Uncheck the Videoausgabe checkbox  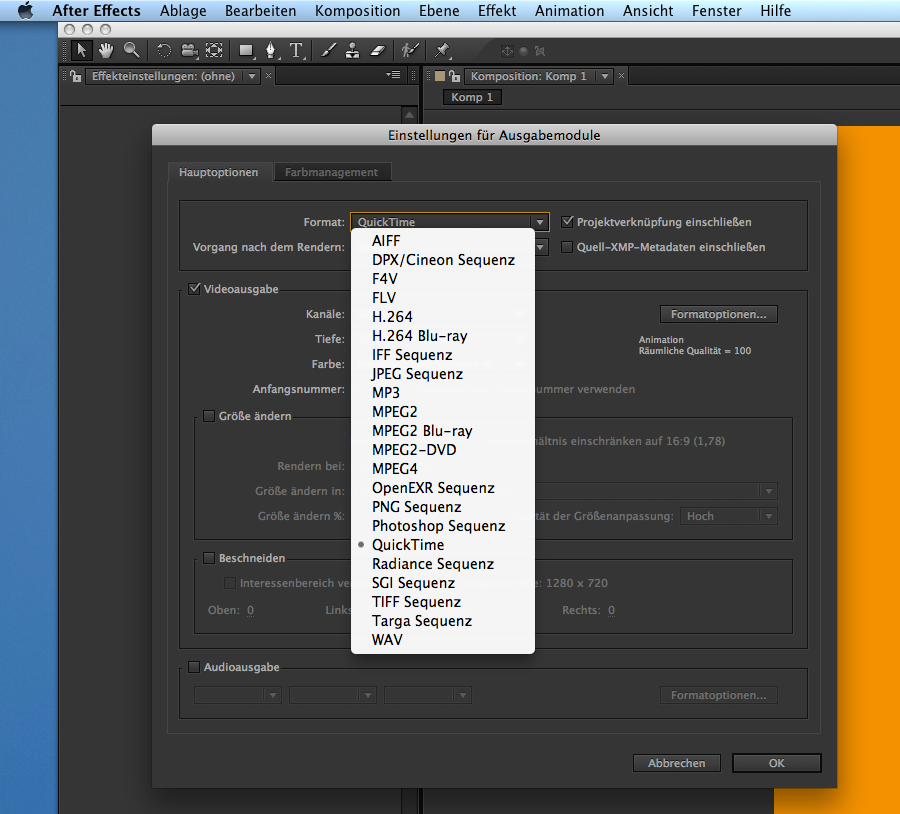point(194,289)
